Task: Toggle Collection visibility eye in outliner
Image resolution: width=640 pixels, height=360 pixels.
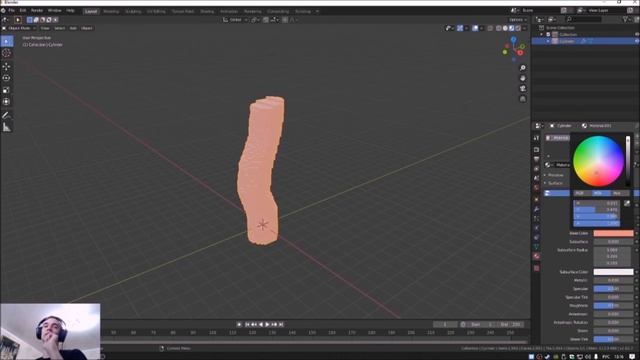Action: pos(637,35)
